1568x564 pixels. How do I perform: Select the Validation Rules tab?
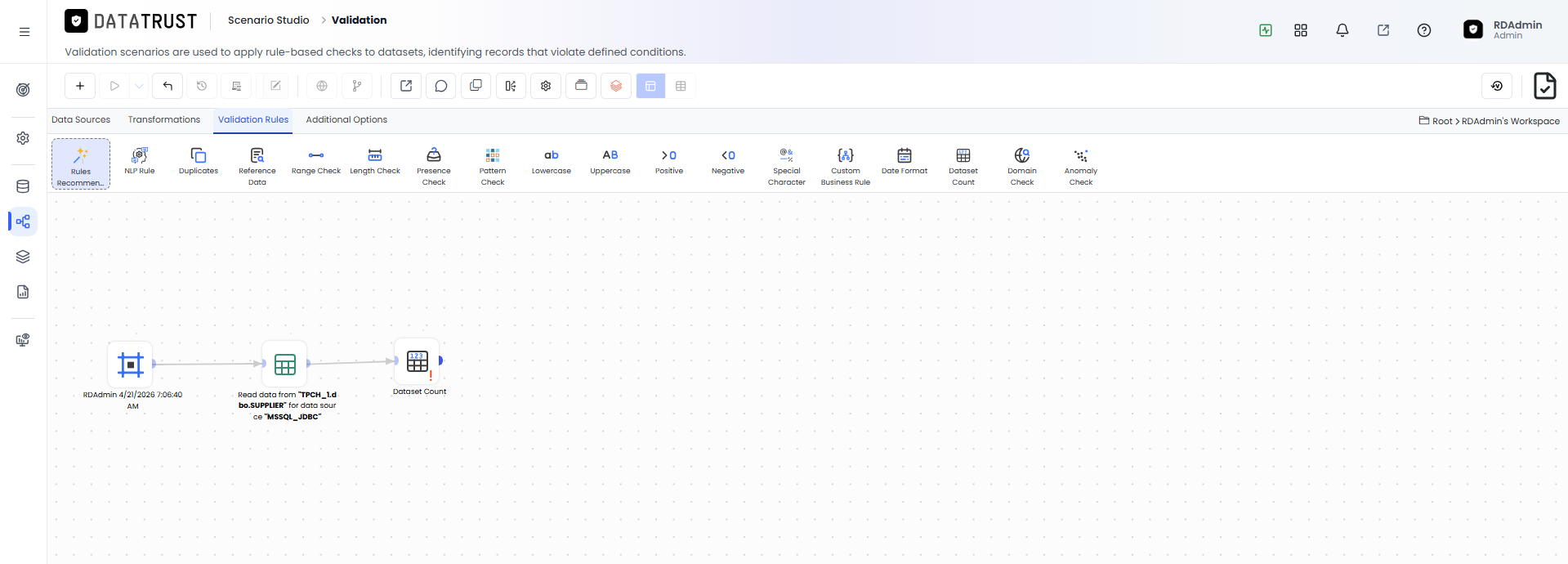click(253, 119)
